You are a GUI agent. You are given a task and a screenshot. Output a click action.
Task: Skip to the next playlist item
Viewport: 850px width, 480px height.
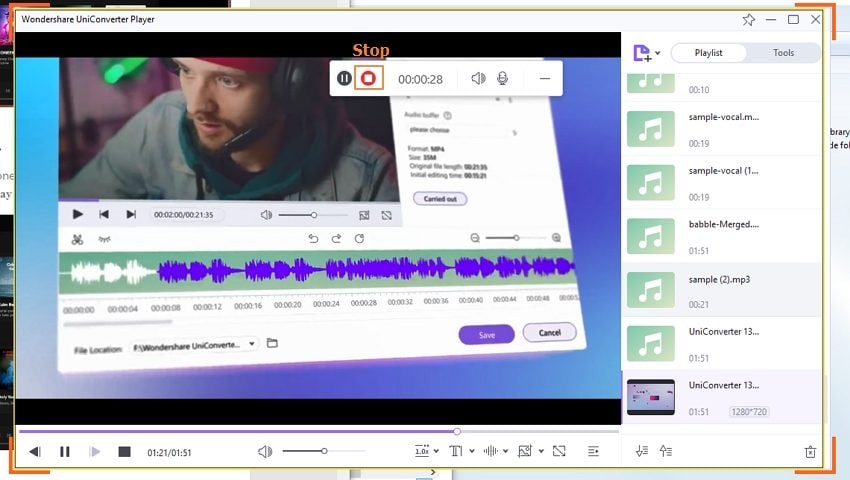tap(95, 451)
